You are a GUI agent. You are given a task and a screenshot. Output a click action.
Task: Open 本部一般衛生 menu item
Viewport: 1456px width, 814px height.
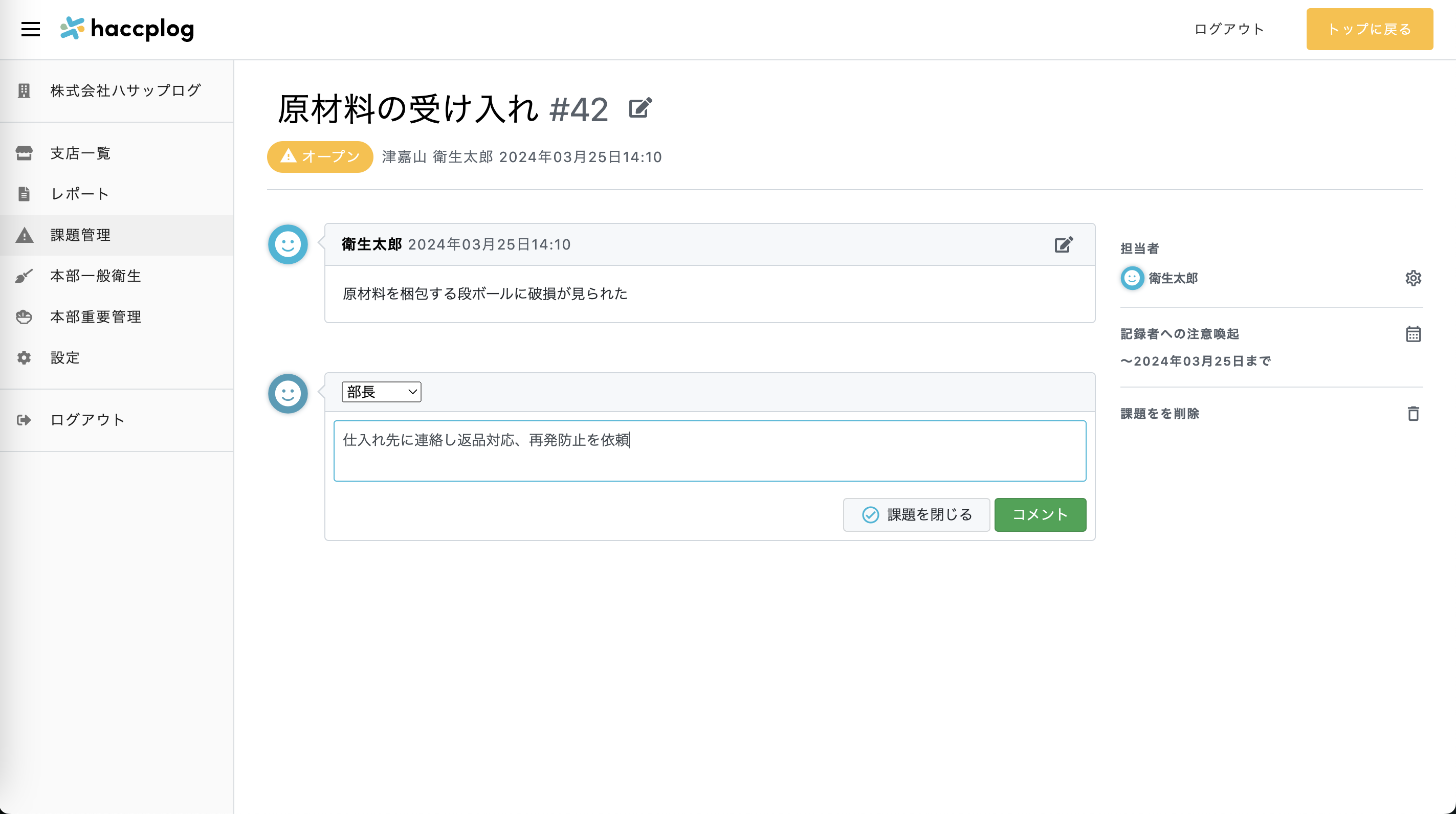[x=96, y=276]
